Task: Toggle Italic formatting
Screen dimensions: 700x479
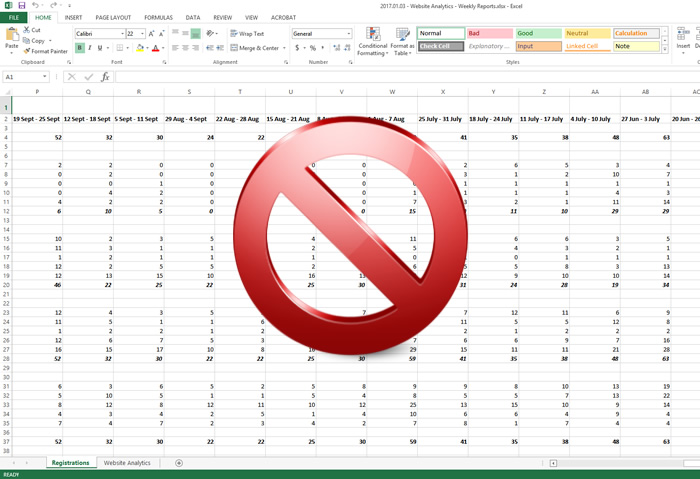Action: point(90,48)
